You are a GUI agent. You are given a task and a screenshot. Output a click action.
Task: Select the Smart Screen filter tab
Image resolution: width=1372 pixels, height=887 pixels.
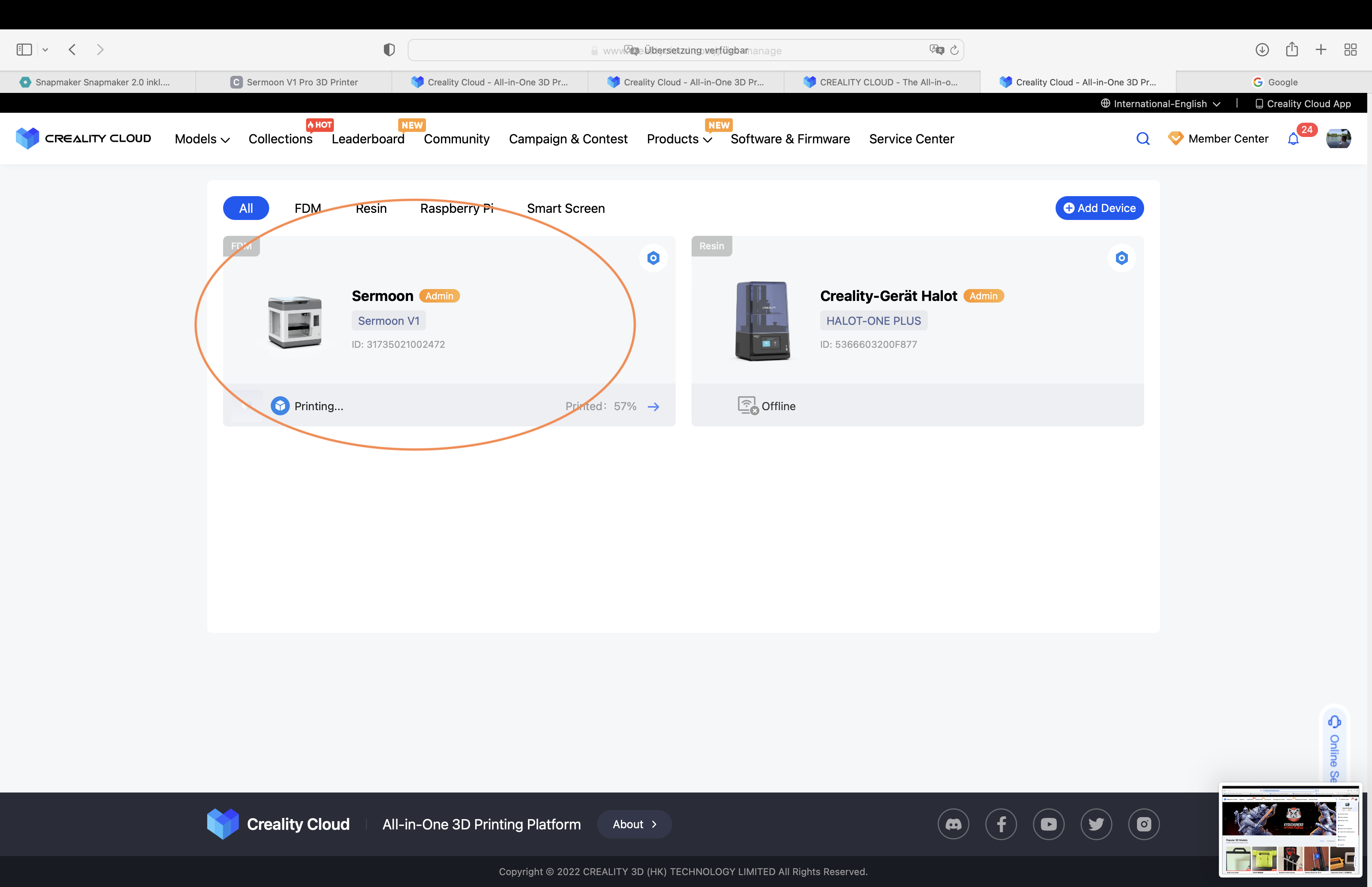pos(565,208)
